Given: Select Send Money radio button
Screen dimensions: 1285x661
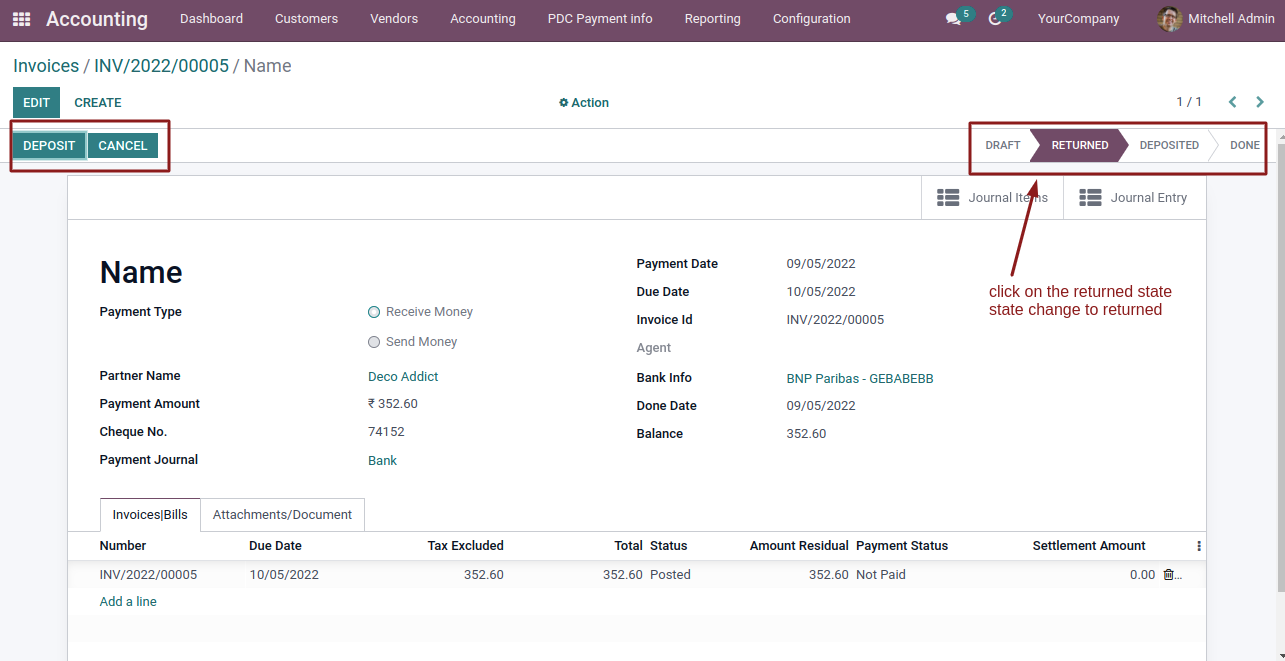Looking at the screenshot, I should (x=374, y=342).
